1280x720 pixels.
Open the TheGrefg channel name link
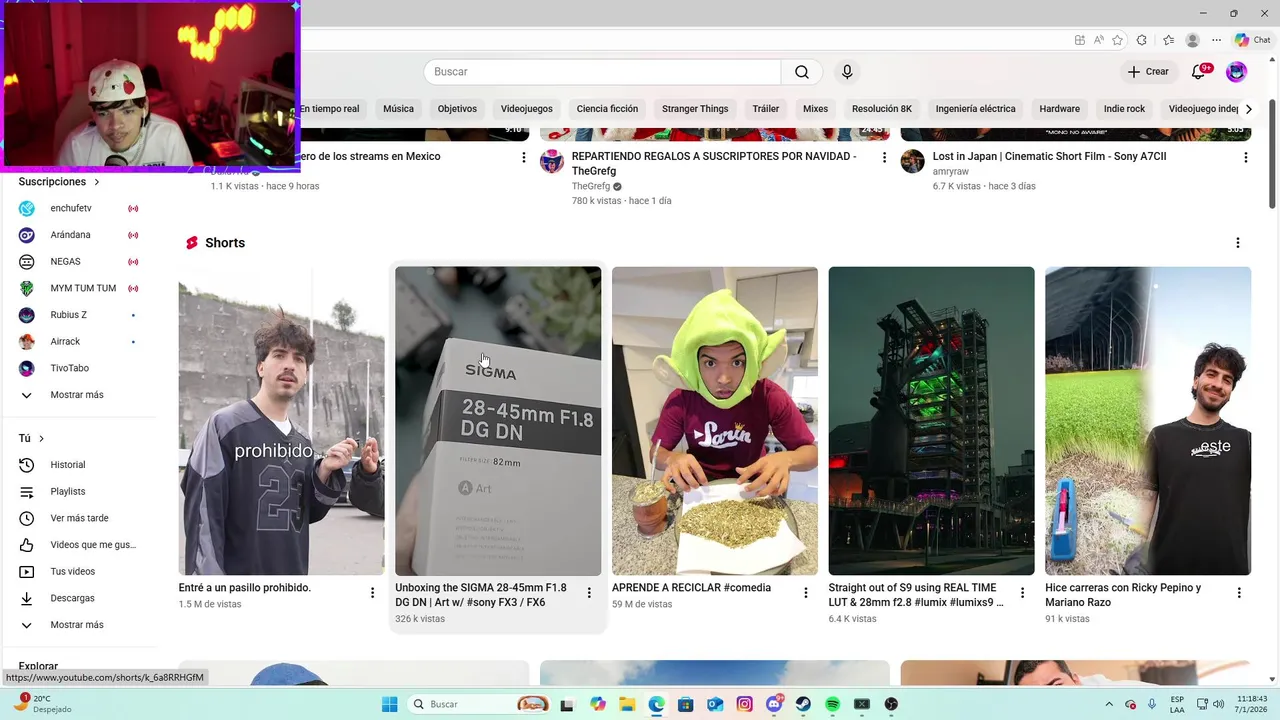click(x=591, y=186)
